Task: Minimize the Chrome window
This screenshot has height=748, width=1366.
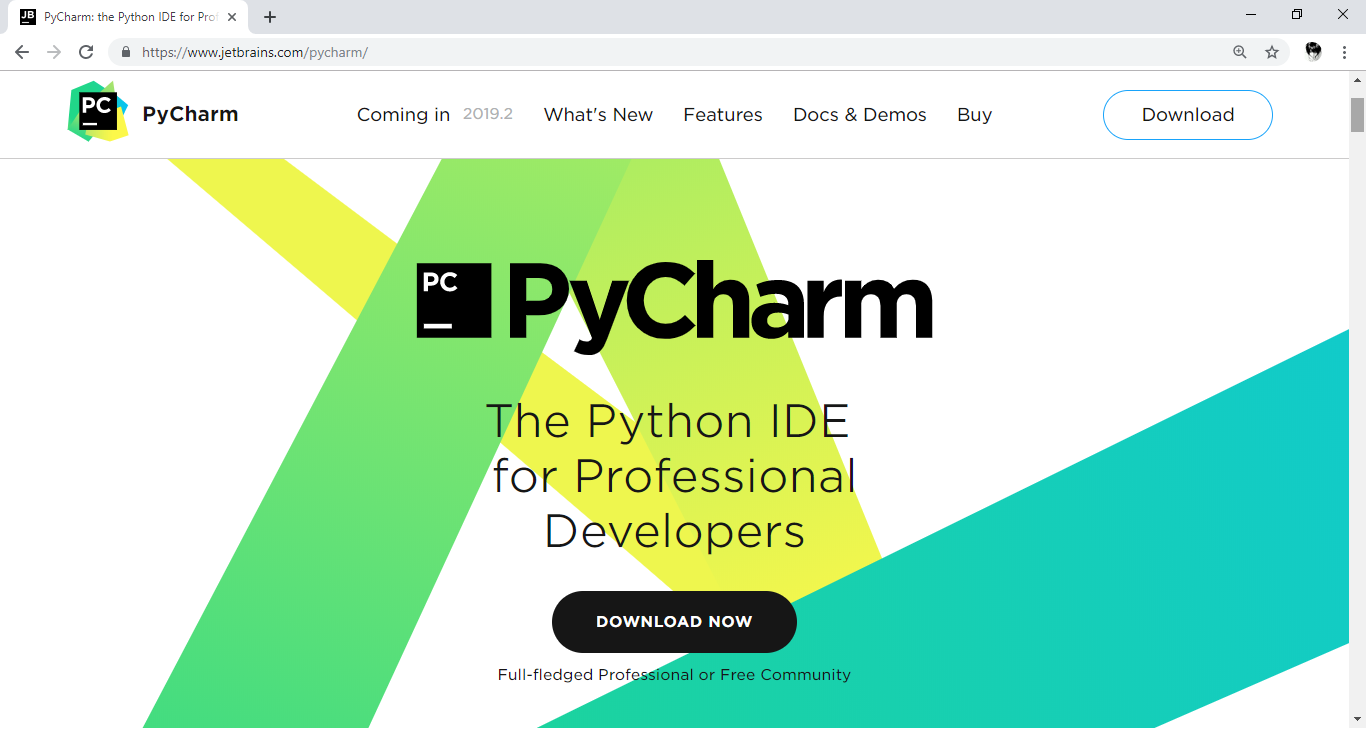Action: tap(1252, 14)
